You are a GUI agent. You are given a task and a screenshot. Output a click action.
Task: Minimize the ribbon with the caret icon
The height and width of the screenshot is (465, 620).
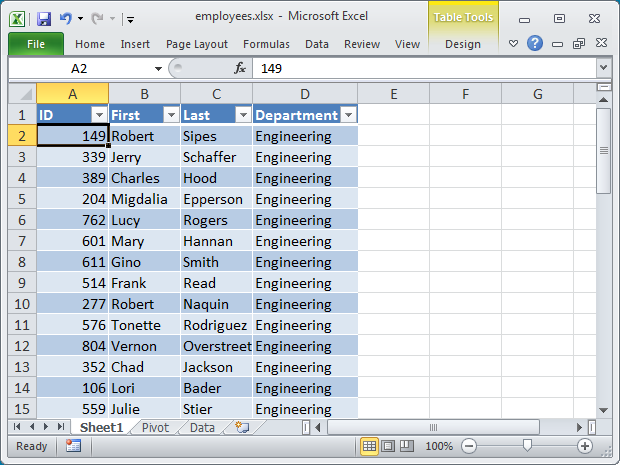click(513, 43)
